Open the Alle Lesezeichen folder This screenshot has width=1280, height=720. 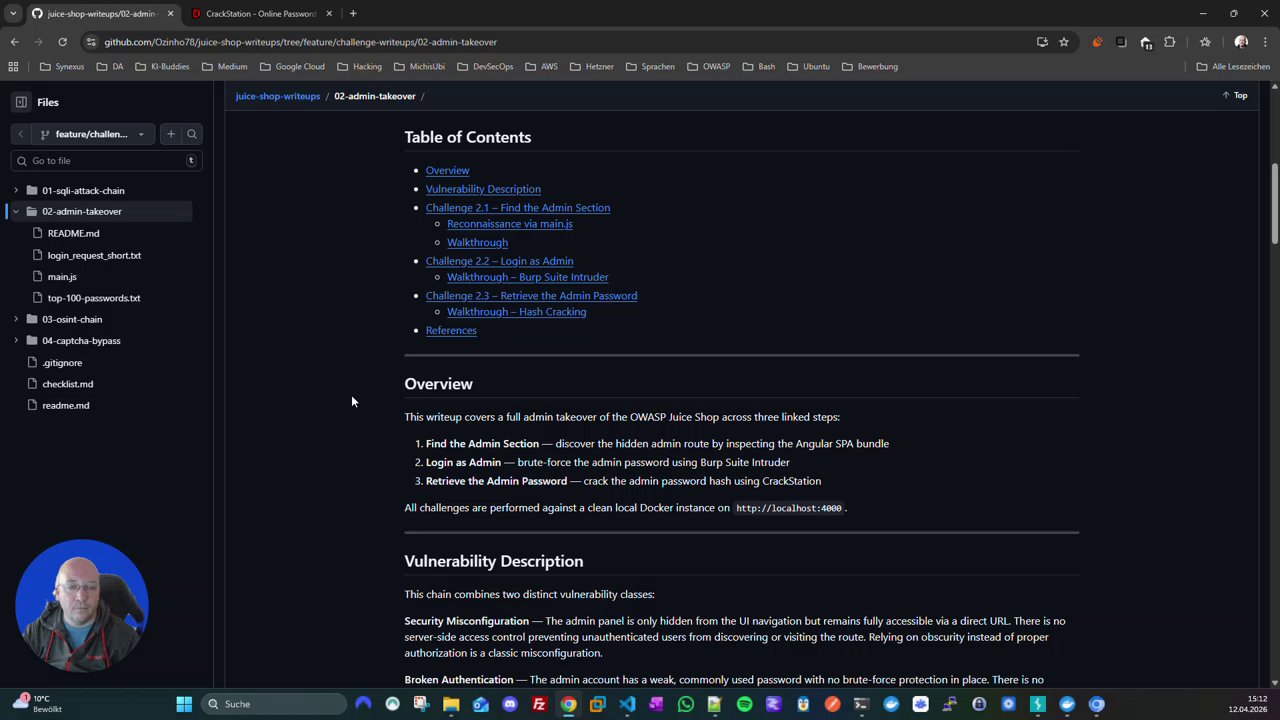tap(1233, 67)
